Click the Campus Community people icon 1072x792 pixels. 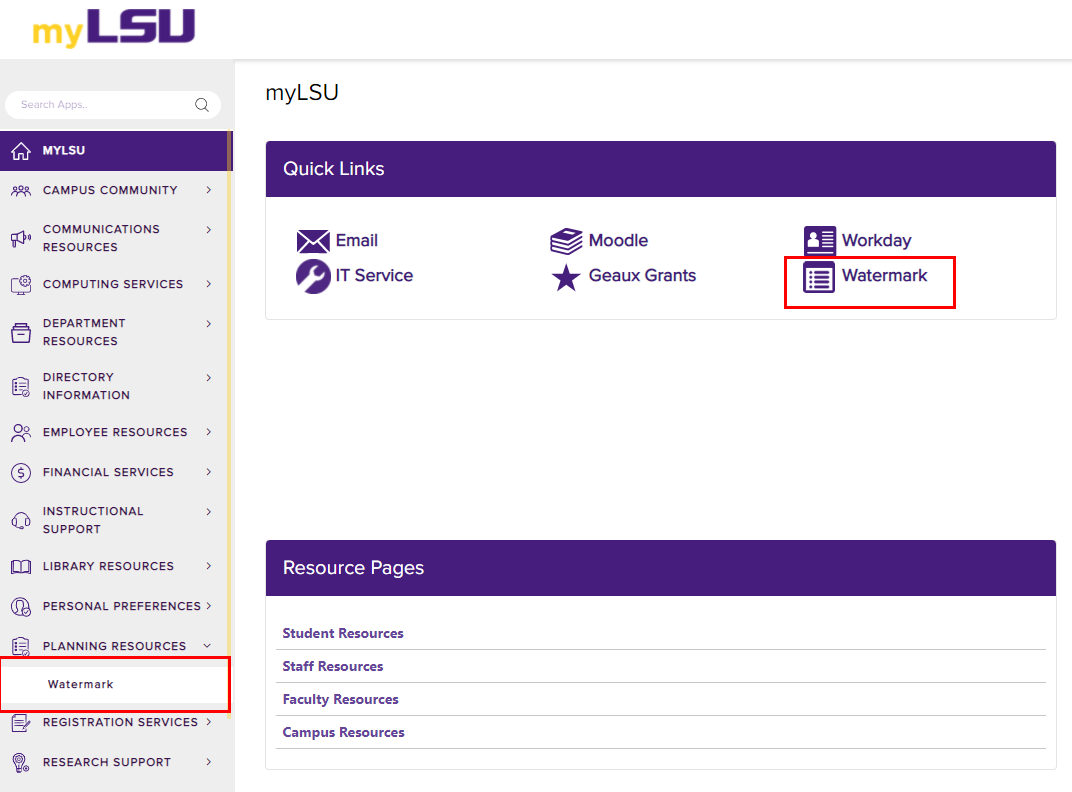[x=21, y=191]
